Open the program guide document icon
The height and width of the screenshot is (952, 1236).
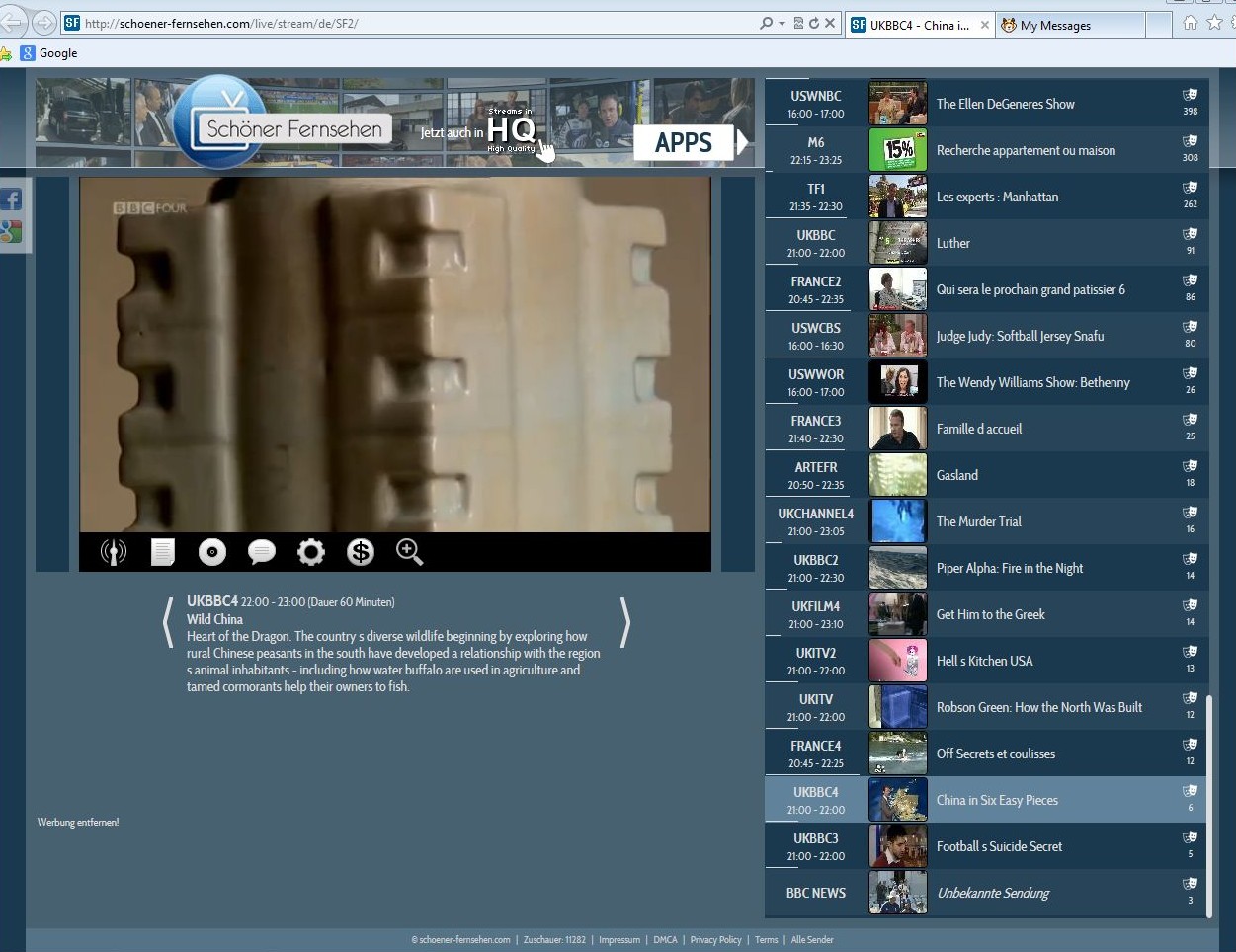pos(163,552)
